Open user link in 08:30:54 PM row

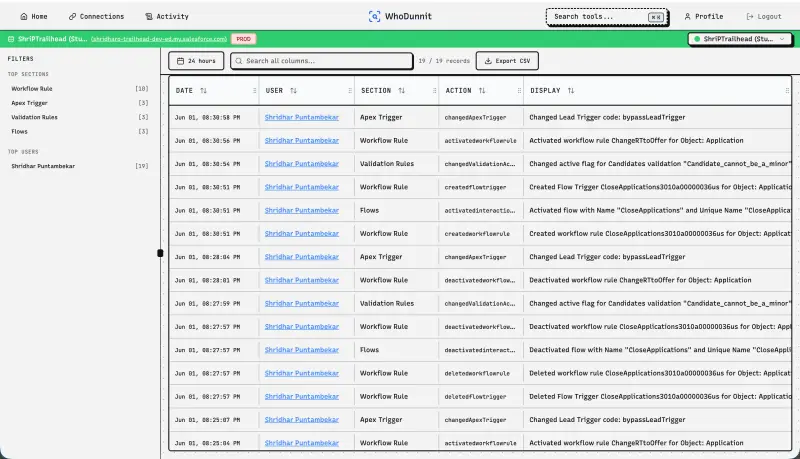tap(302, 164)
